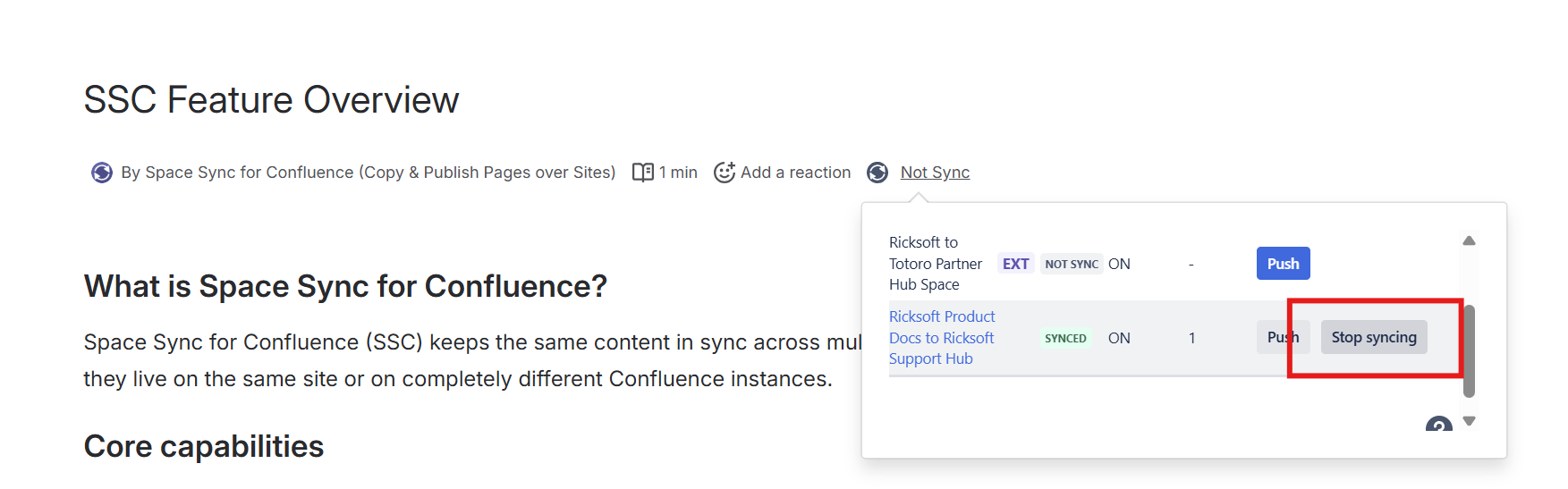Click the Stop syncing button
Image resolution: width=1568 pixels, height=489 pixels.
pyautogui.click(x=1374, y=337)
